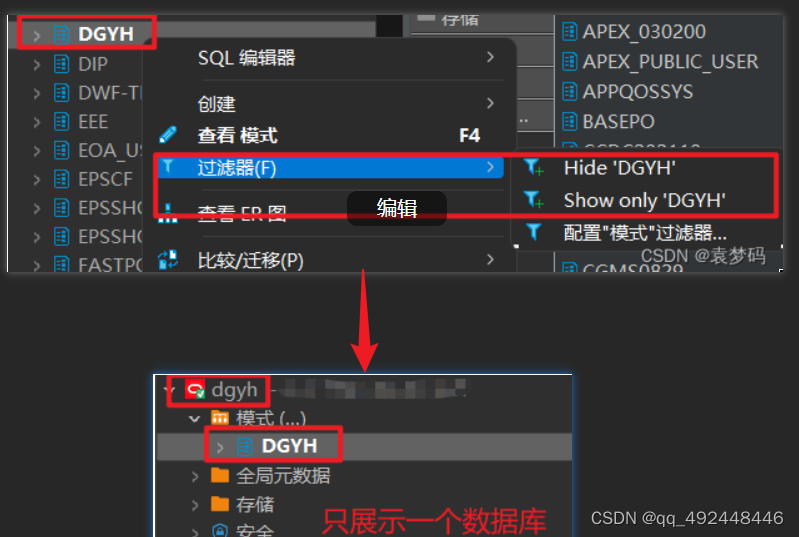The width and height of the screenshot is (799, 537).
Task: Select APEX_PUBLIC_USER schema entry
Action: pyautogui.click(x=670, y=62)
